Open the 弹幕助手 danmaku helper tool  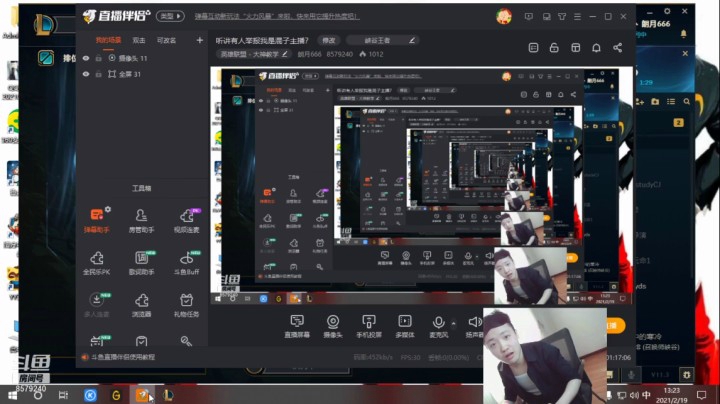[96, 220]
